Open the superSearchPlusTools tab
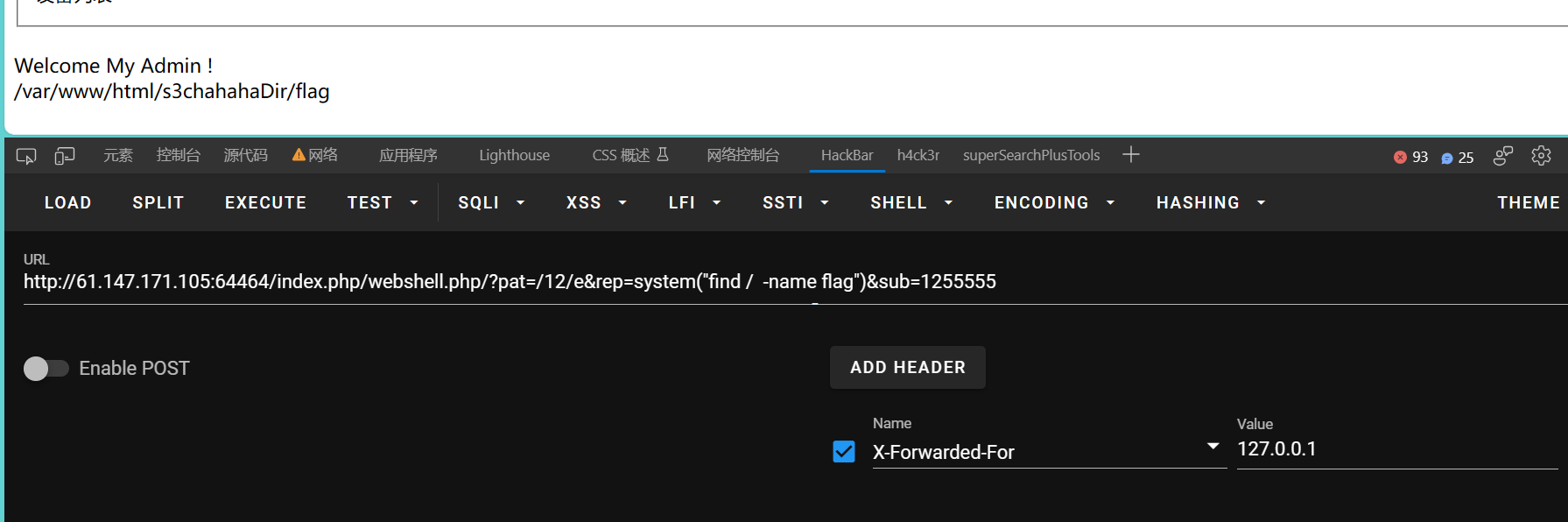This screenshot has height=522, width=1568. point(1031,155)
